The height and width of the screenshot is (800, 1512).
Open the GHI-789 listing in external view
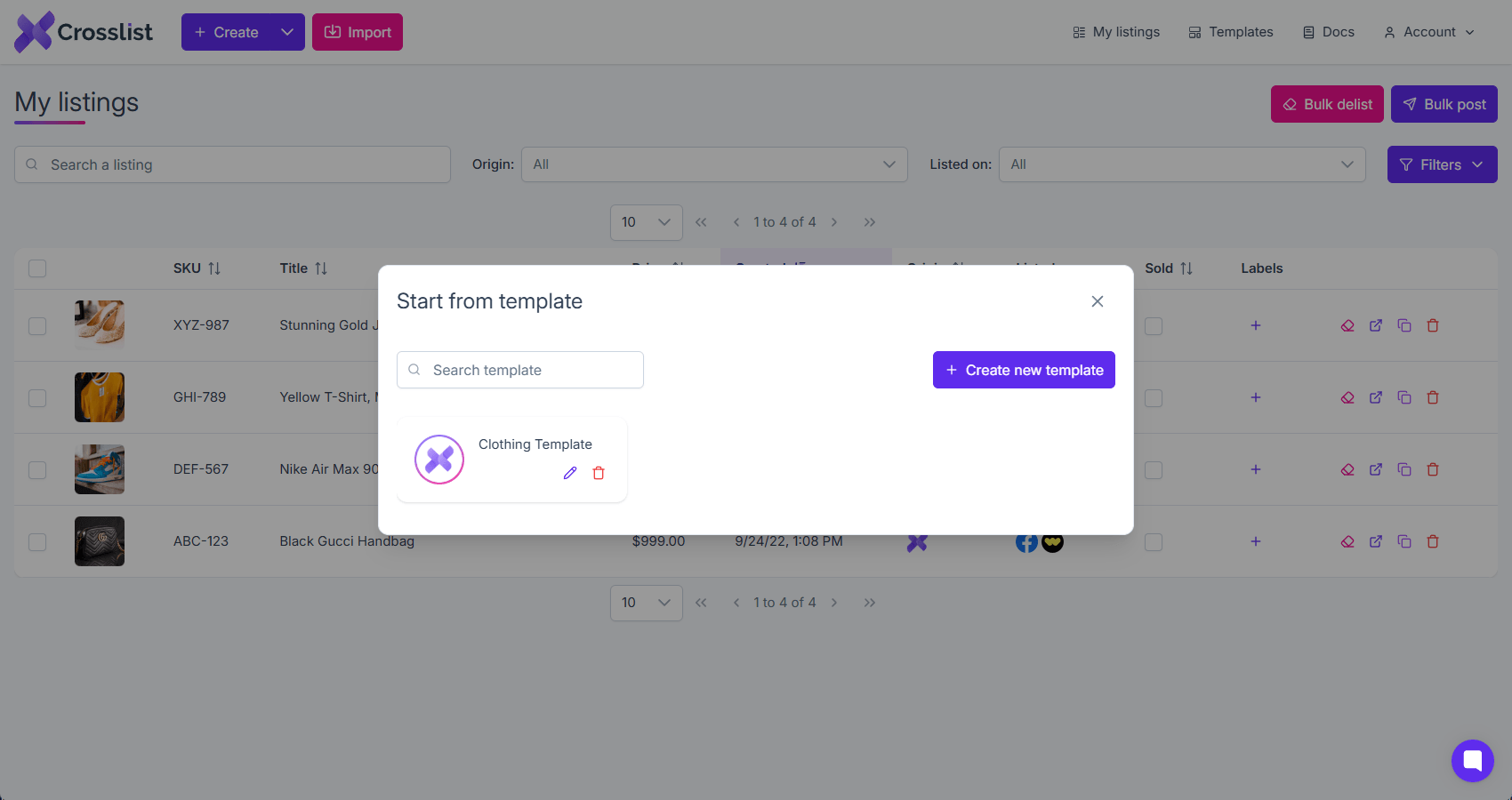pos(1376,397)
